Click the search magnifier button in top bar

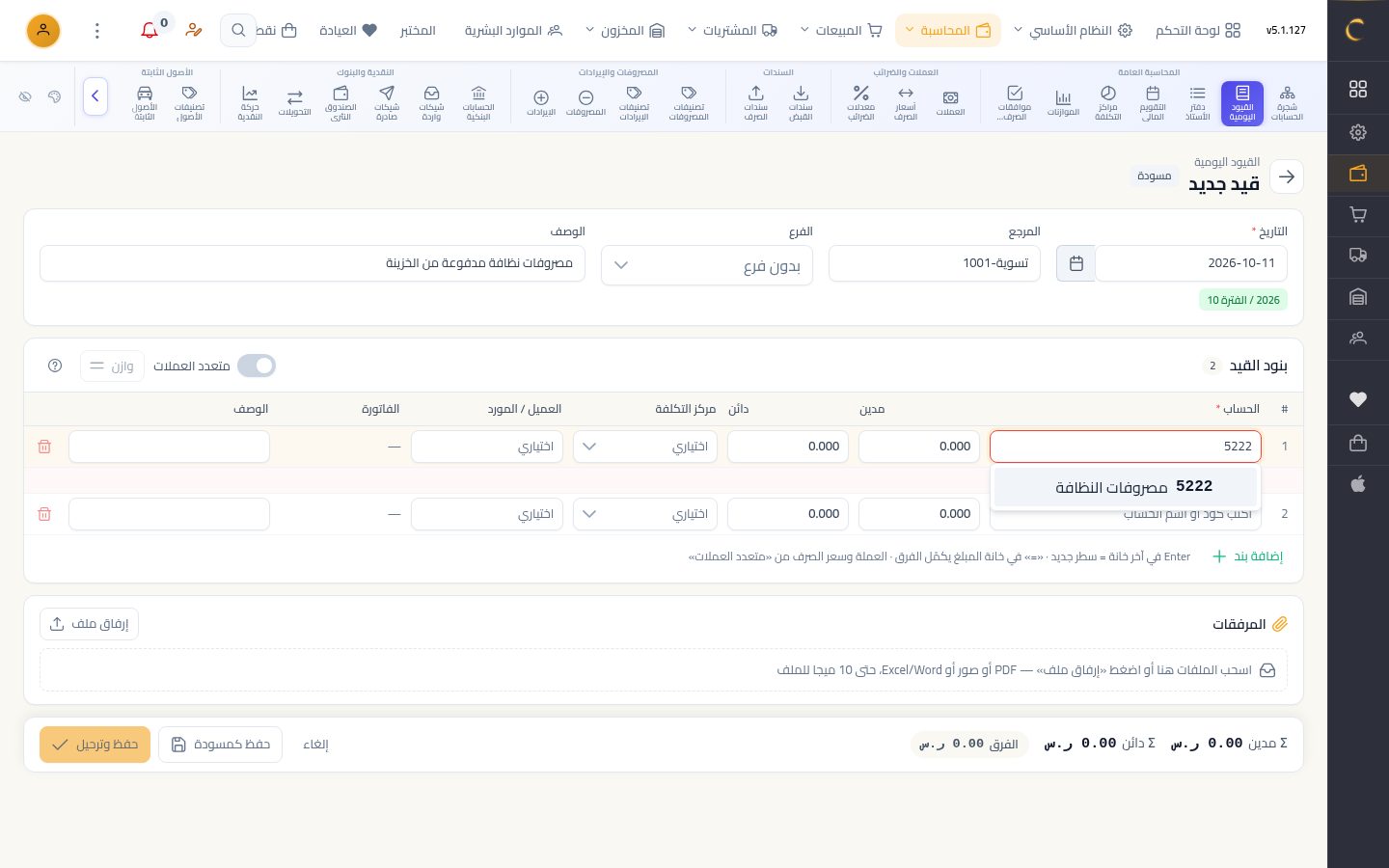tap(238, 31)
